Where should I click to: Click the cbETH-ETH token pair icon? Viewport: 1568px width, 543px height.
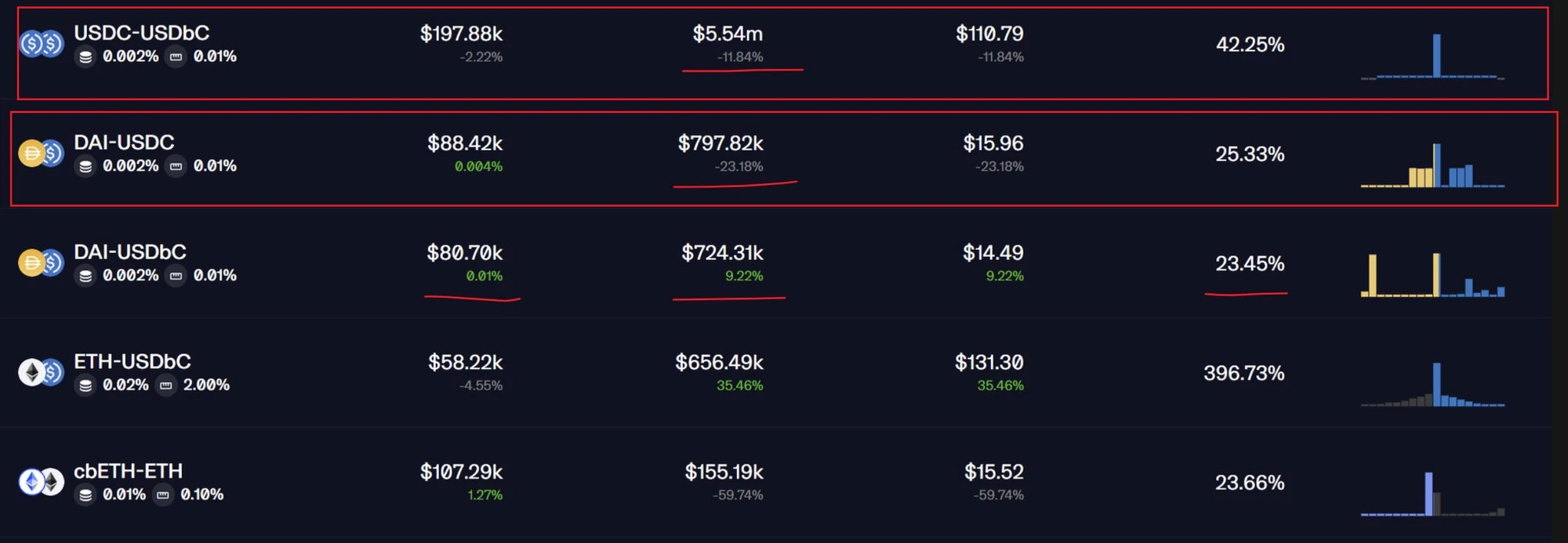(x=41, y=483)
